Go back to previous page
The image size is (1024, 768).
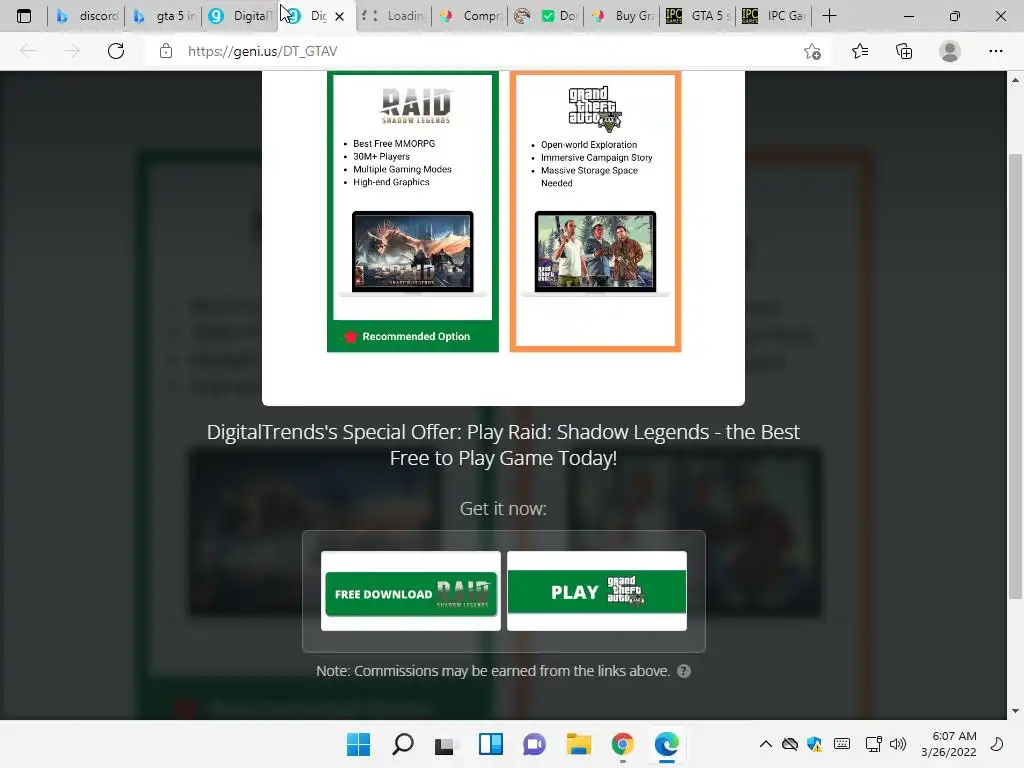[28, 51]
